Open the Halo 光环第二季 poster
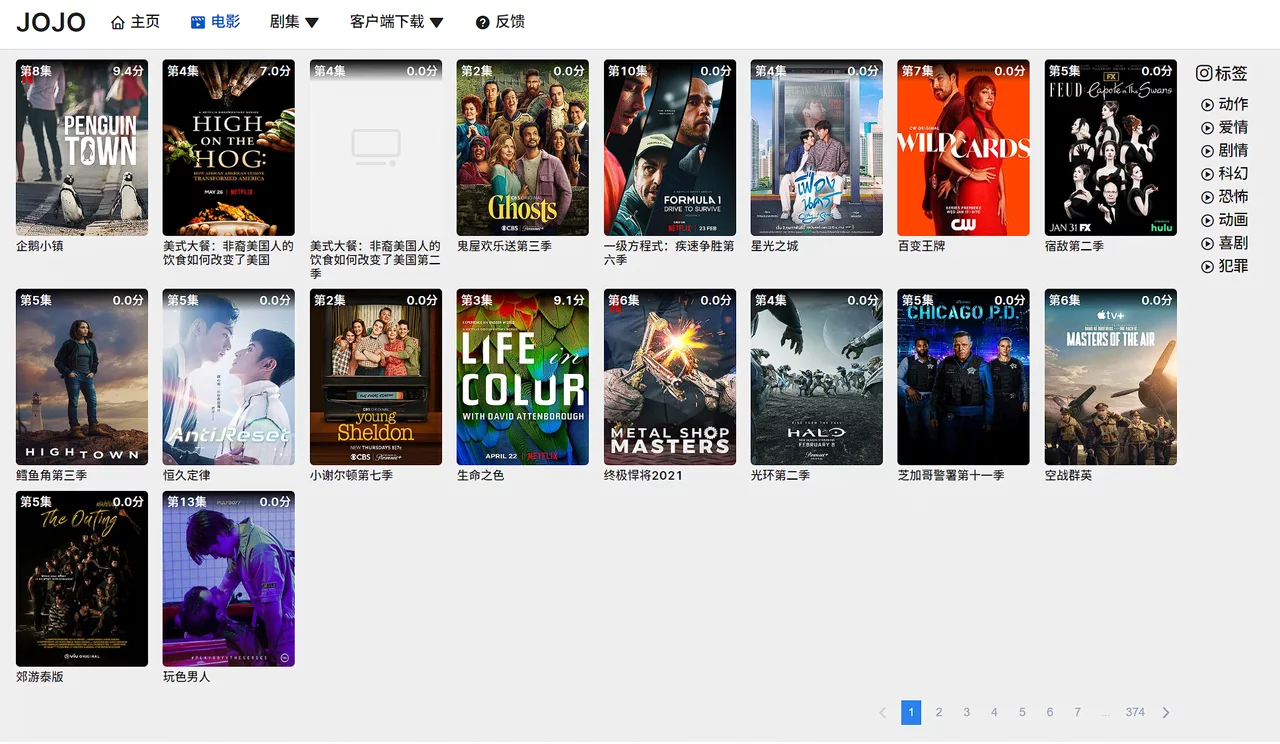The height and width of the screenshot is (744, 1280). [816, 377]
